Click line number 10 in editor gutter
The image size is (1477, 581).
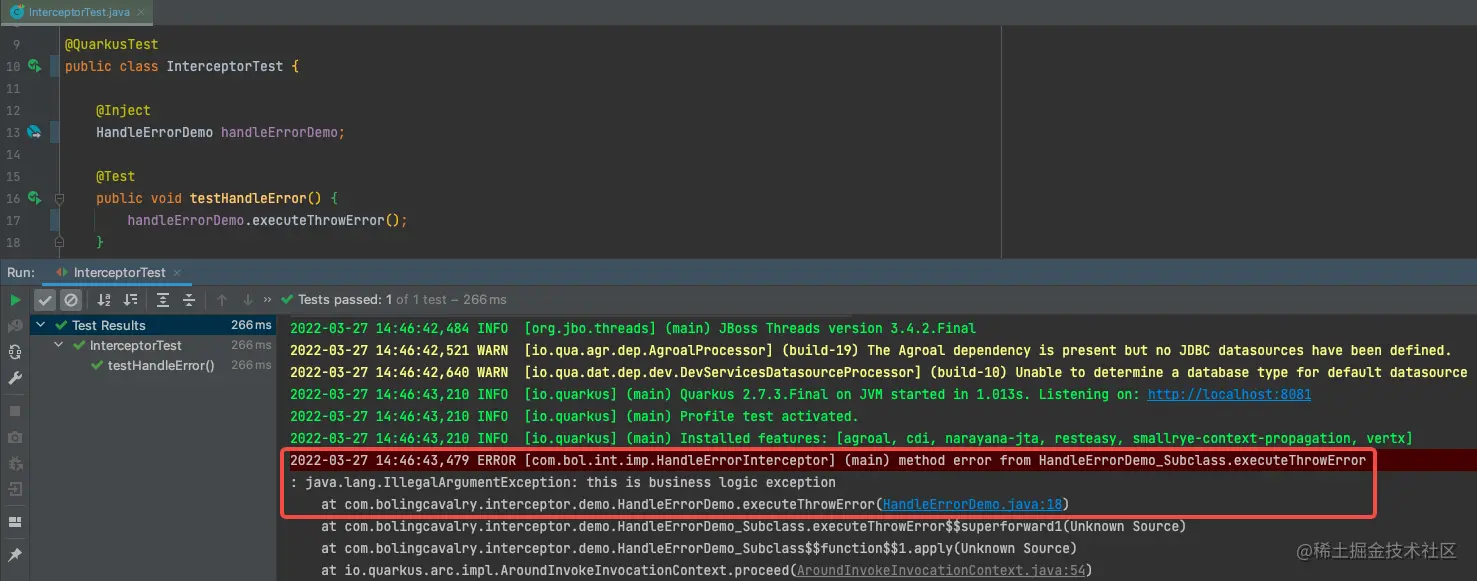pyautogui.click(x=13, y=66)
